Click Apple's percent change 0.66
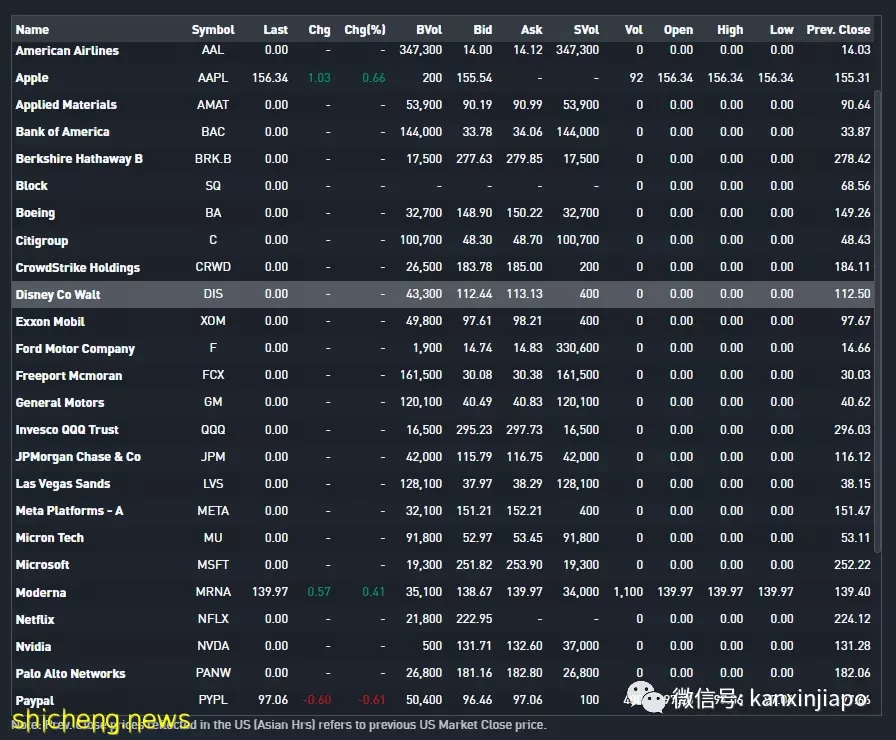This screenshot has width=896, height=740. pyautogui.click(x=374, y=77)
